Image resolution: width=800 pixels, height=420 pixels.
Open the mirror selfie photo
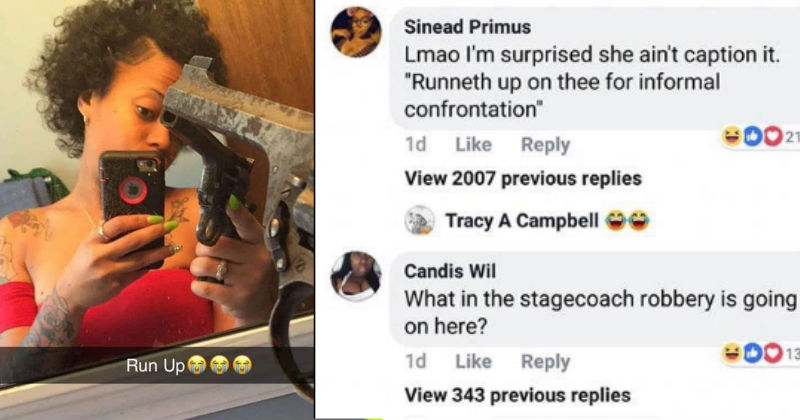(x=157, y=210)
